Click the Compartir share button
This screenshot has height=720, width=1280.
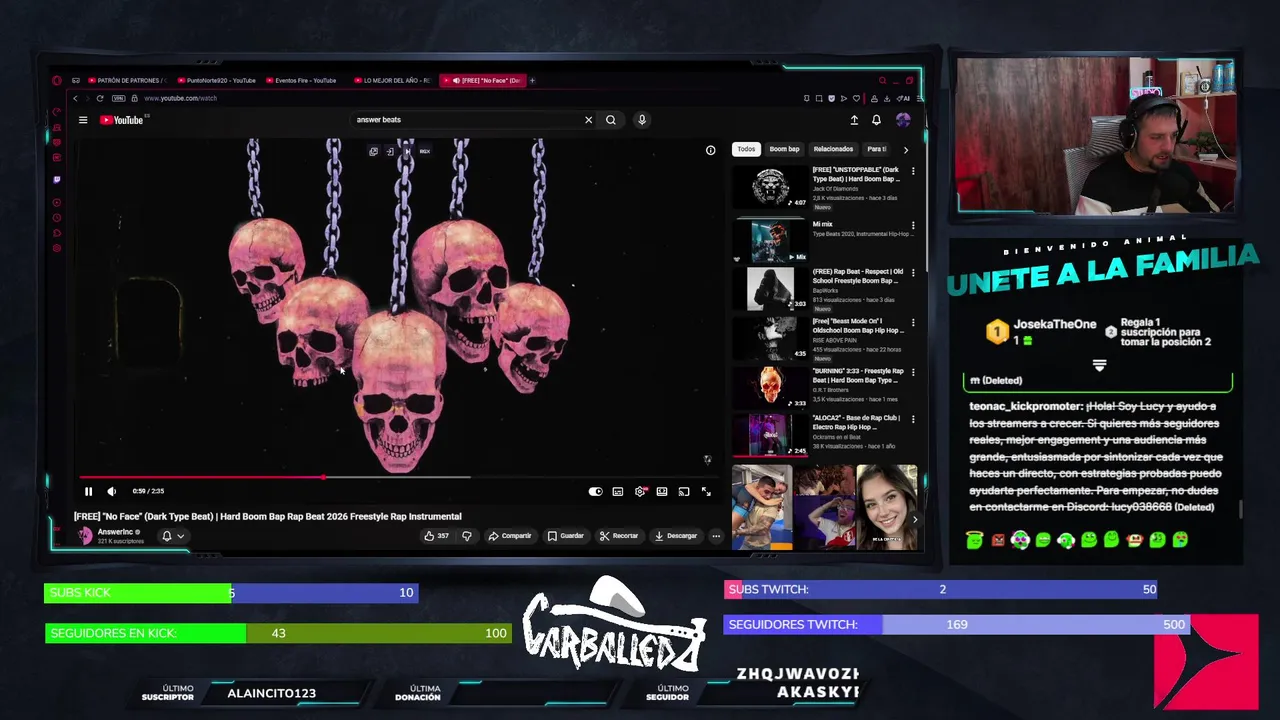510,536
